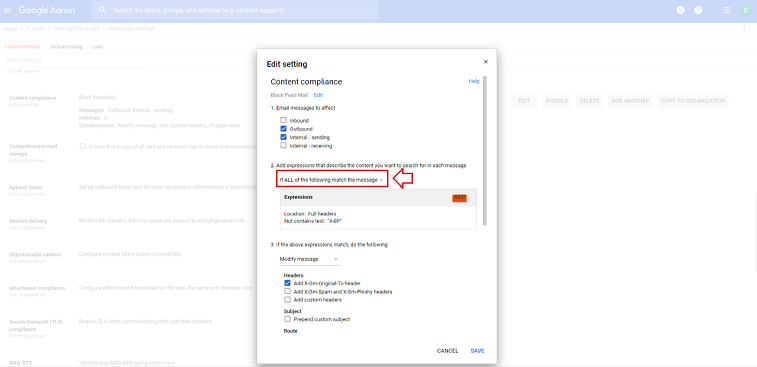This screenshot has height=367, width=757.
Task: Uncheck the Outbound checkbox
Action: tap(283, 129)
